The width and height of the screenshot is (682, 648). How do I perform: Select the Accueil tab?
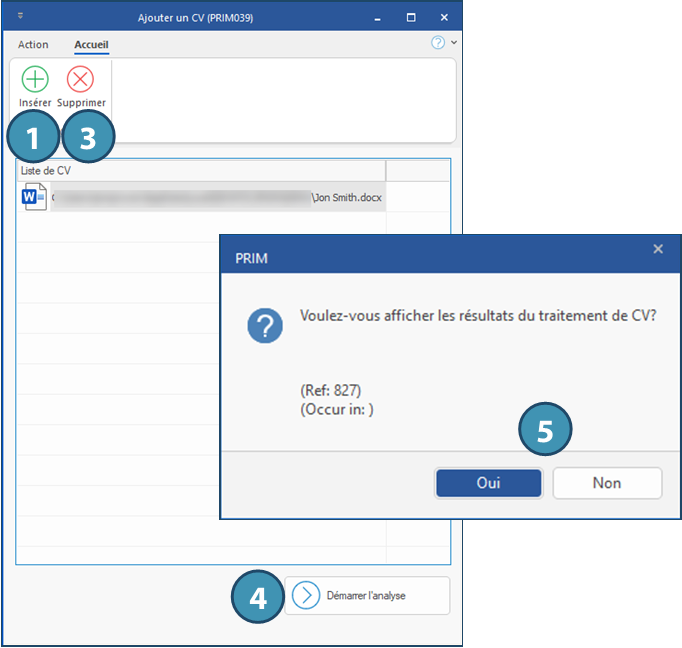[91, 45]
